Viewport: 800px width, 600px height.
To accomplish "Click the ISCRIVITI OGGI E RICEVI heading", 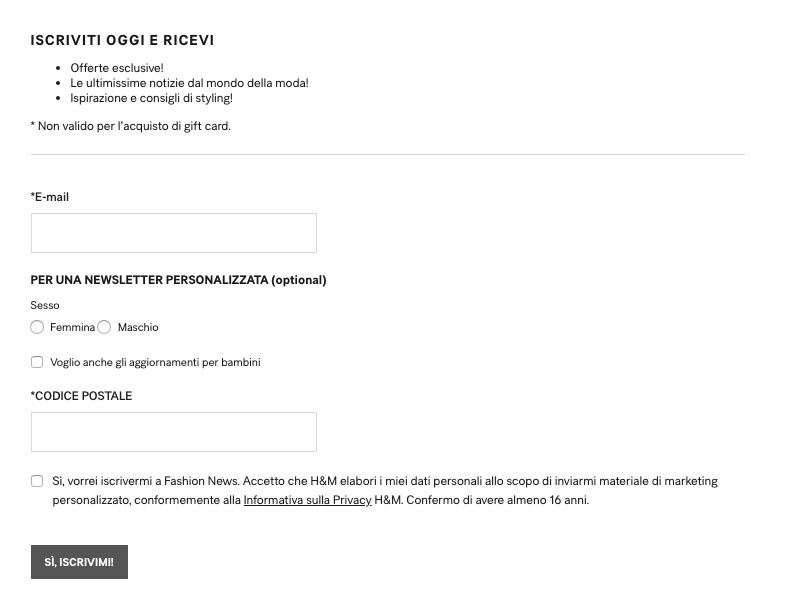I will point(122,40).
